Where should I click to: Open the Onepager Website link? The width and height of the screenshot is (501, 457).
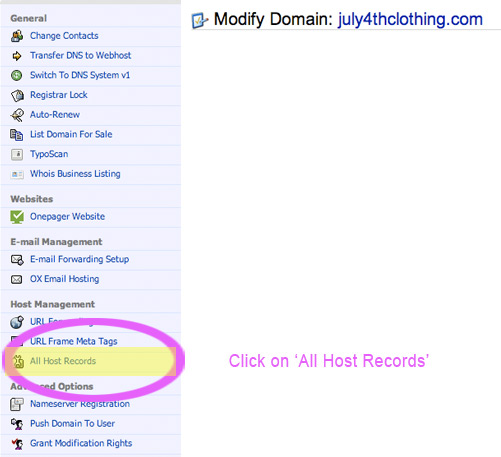(67, 216)
